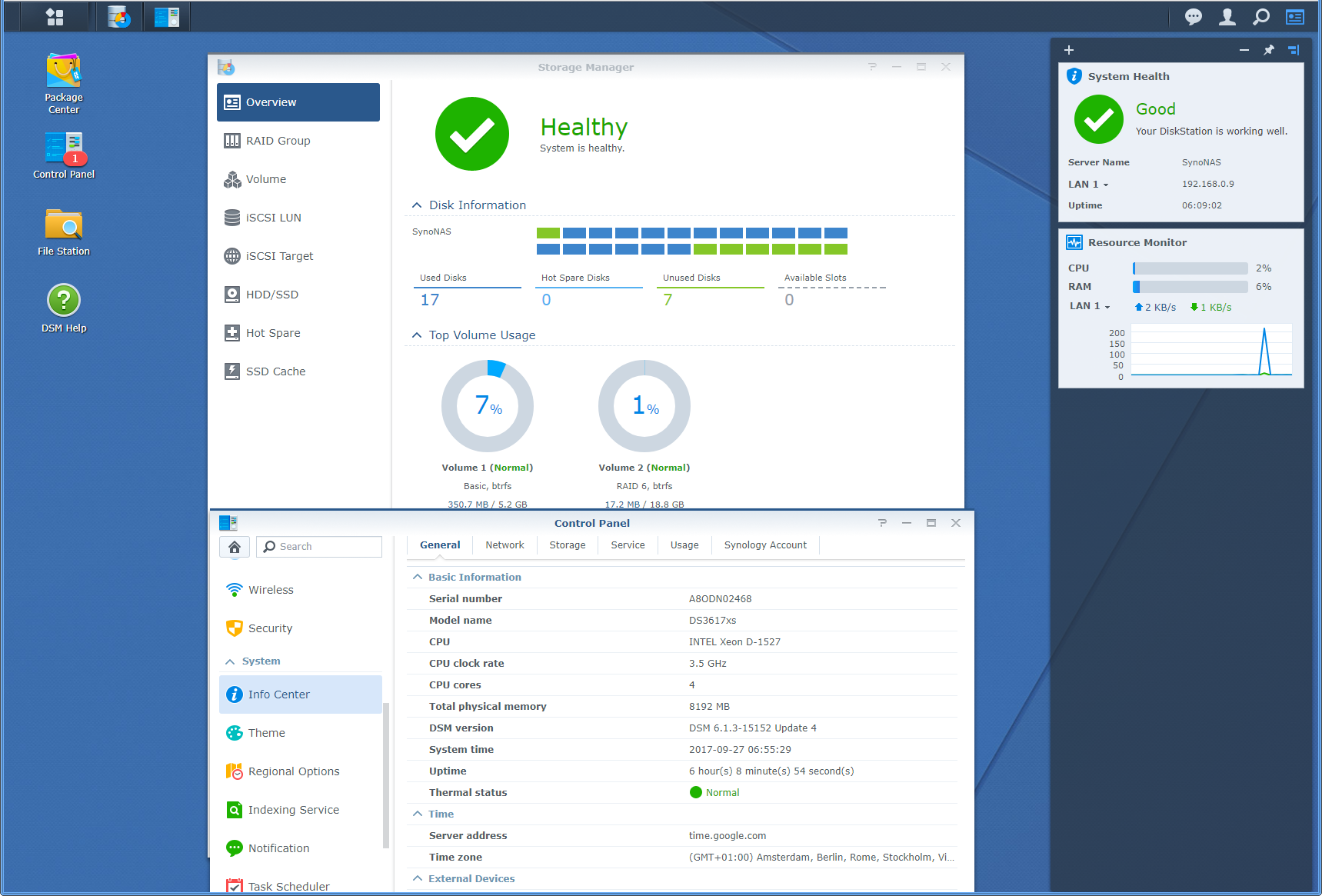This screenshot has width=1322, height=896.
Task: Open RAID Group in Storage Manager
Action: point(298,141)
